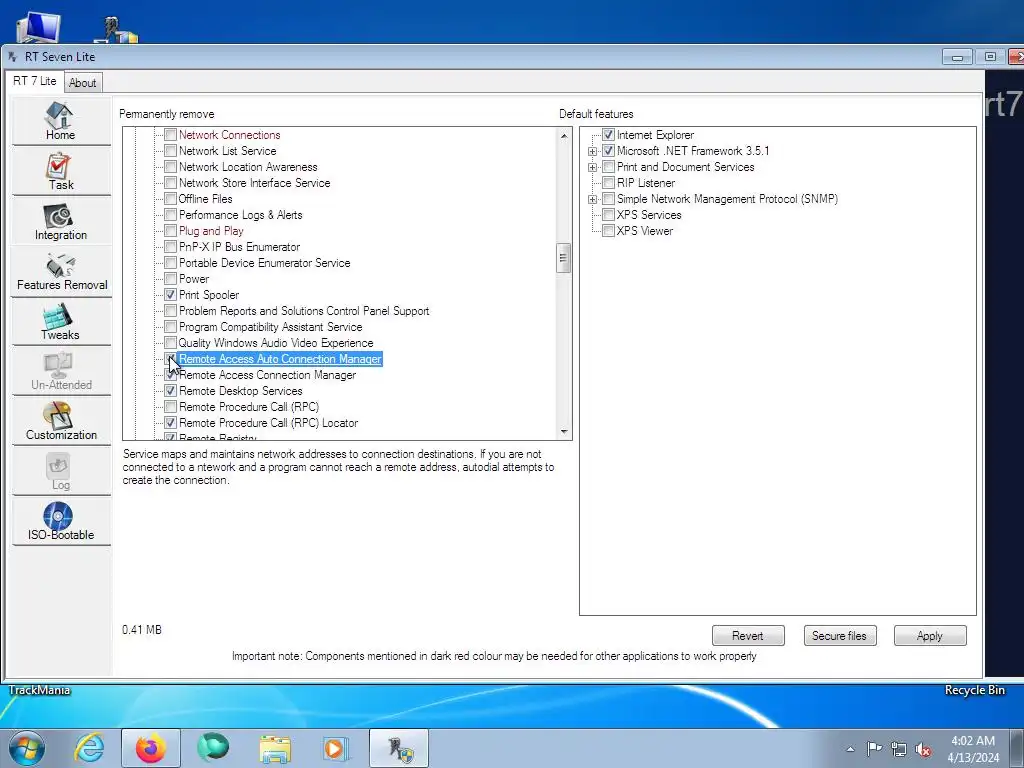The height and width of the screenshot is (768, 1024).
Task: Open Windows Explorer folder on taskbar
Action: tap(275, 748)
